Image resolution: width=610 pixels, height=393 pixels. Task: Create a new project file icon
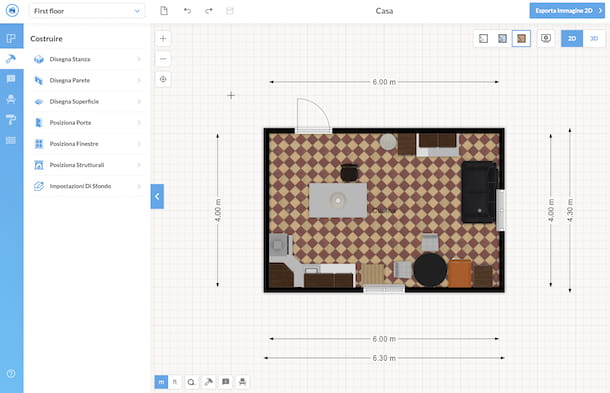164,11
